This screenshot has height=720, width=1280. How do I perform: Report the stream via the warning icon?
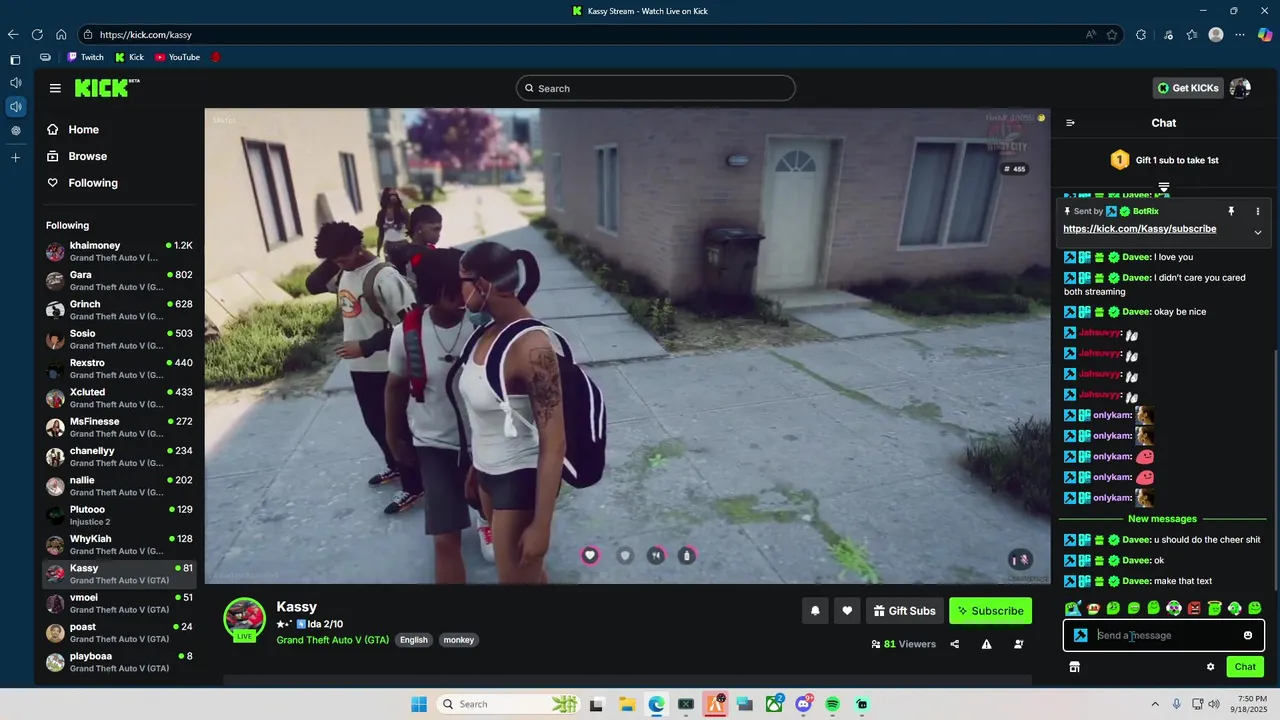click(x=987, y=644)
